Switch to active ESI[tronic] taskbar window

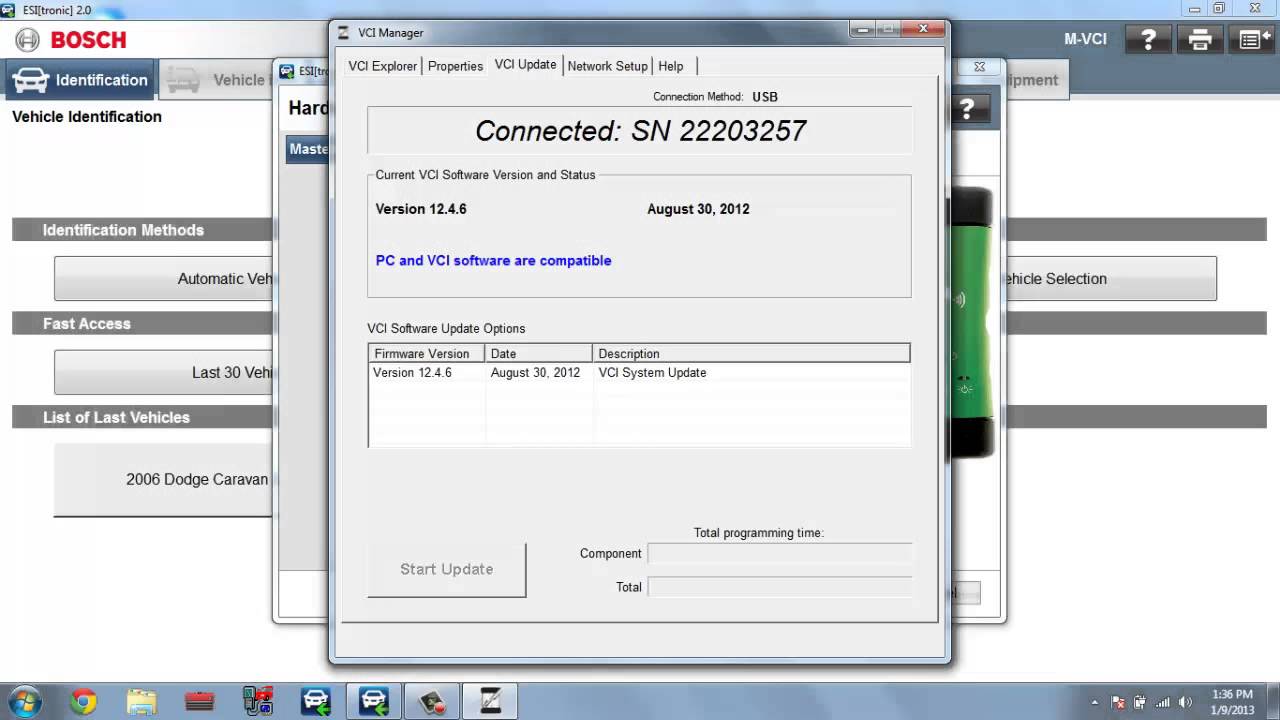point(374,702)
